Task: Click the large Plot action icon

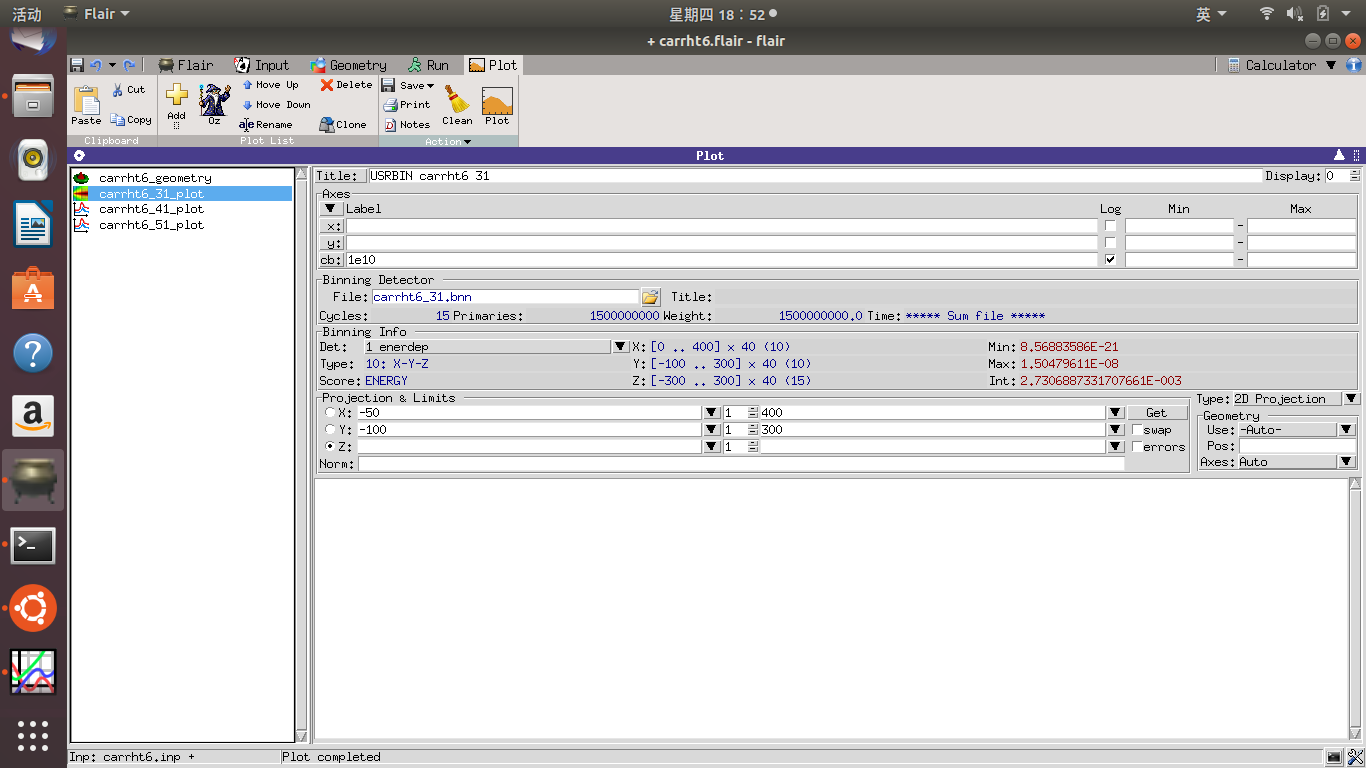Action: point(497,105)
